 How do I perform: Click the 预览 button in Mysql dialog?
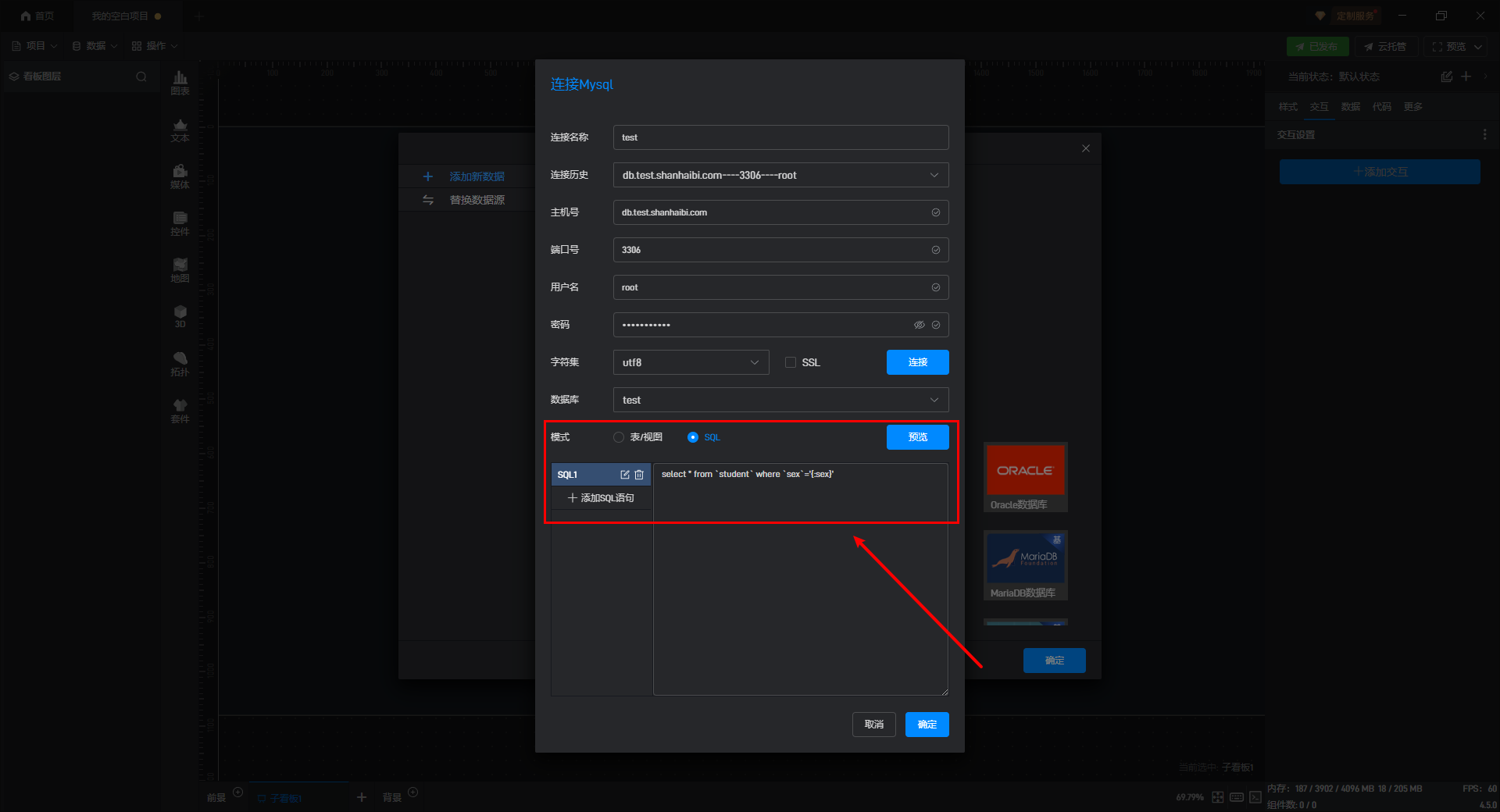point(918,437)
